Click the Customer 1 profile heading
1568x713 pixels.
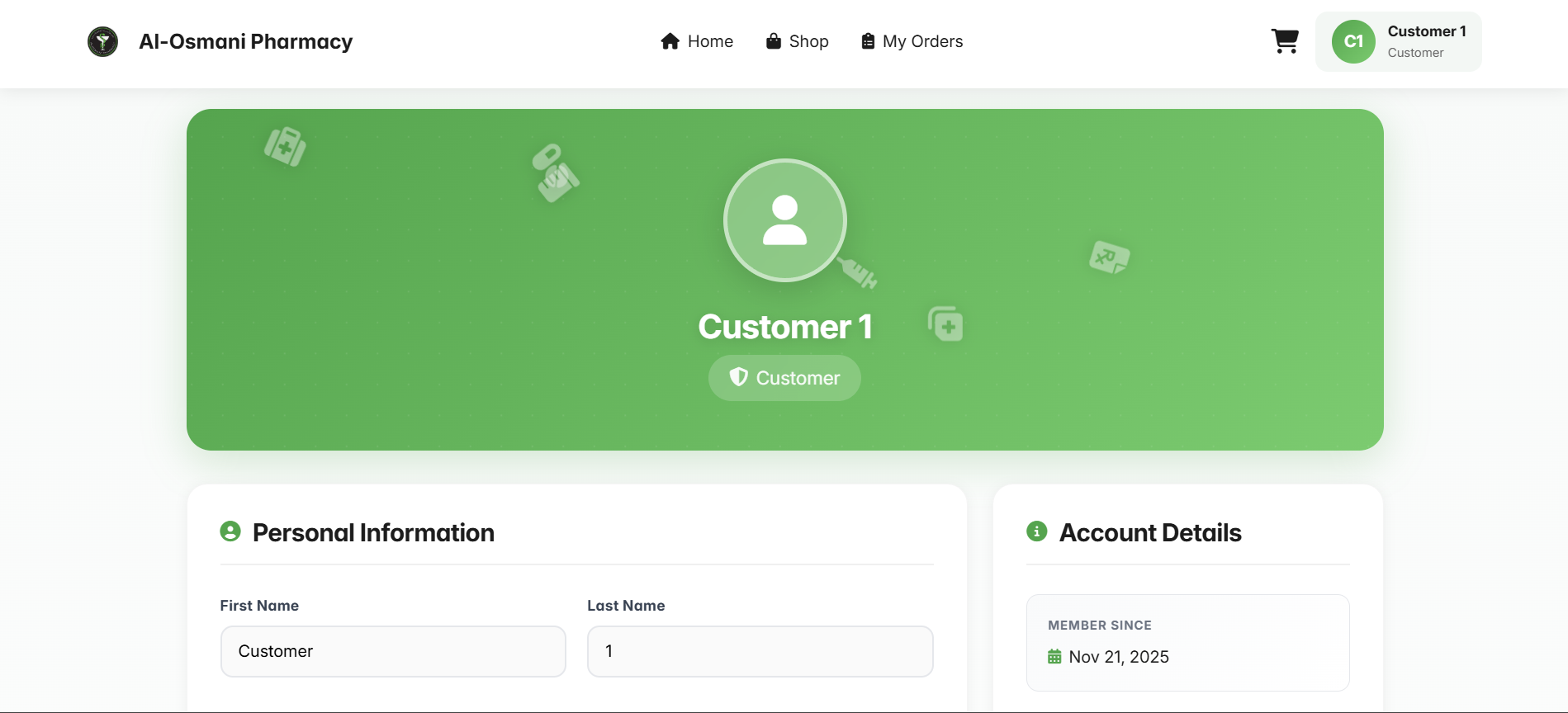tap(784, 327)
